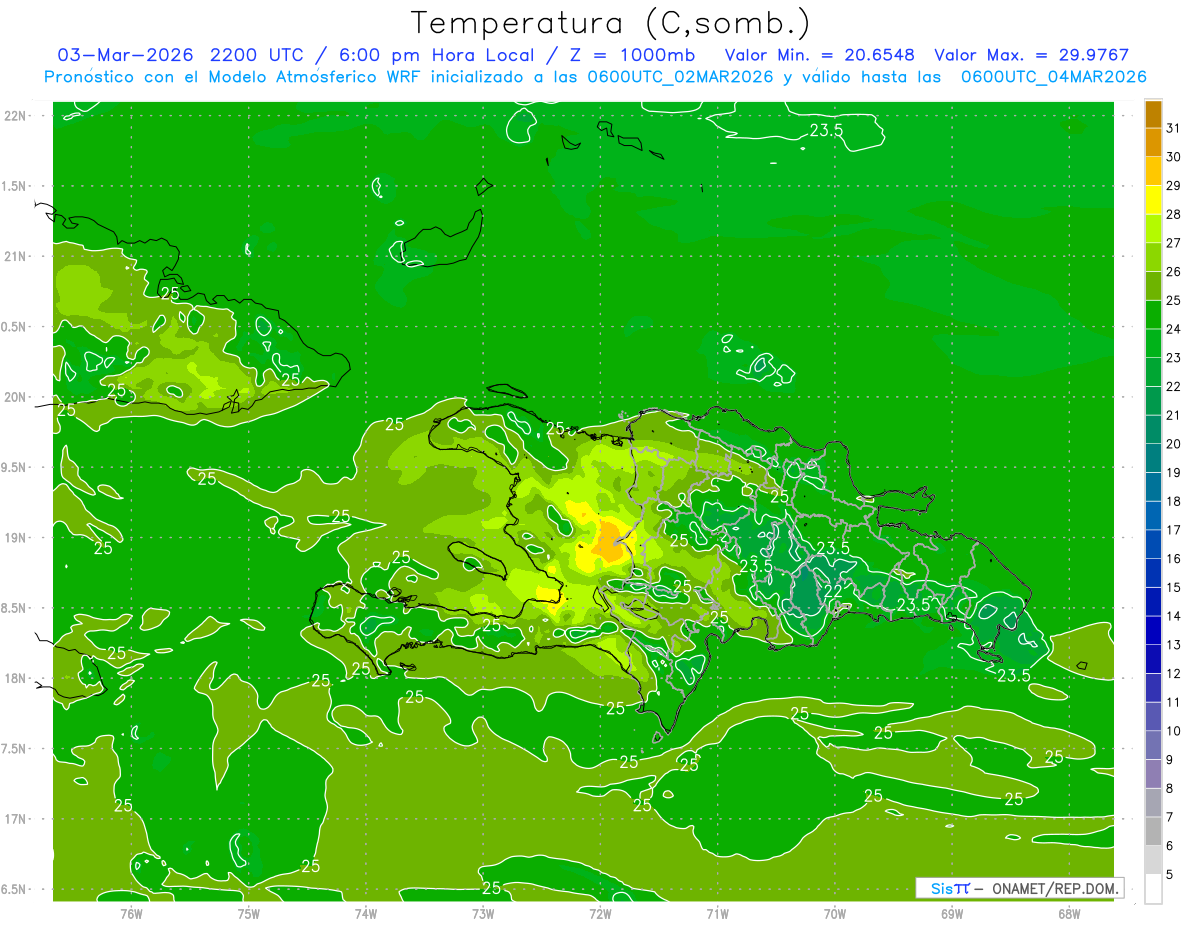
Task: Click the '31' label on the color scale
Action: (x=1173, y=128)
